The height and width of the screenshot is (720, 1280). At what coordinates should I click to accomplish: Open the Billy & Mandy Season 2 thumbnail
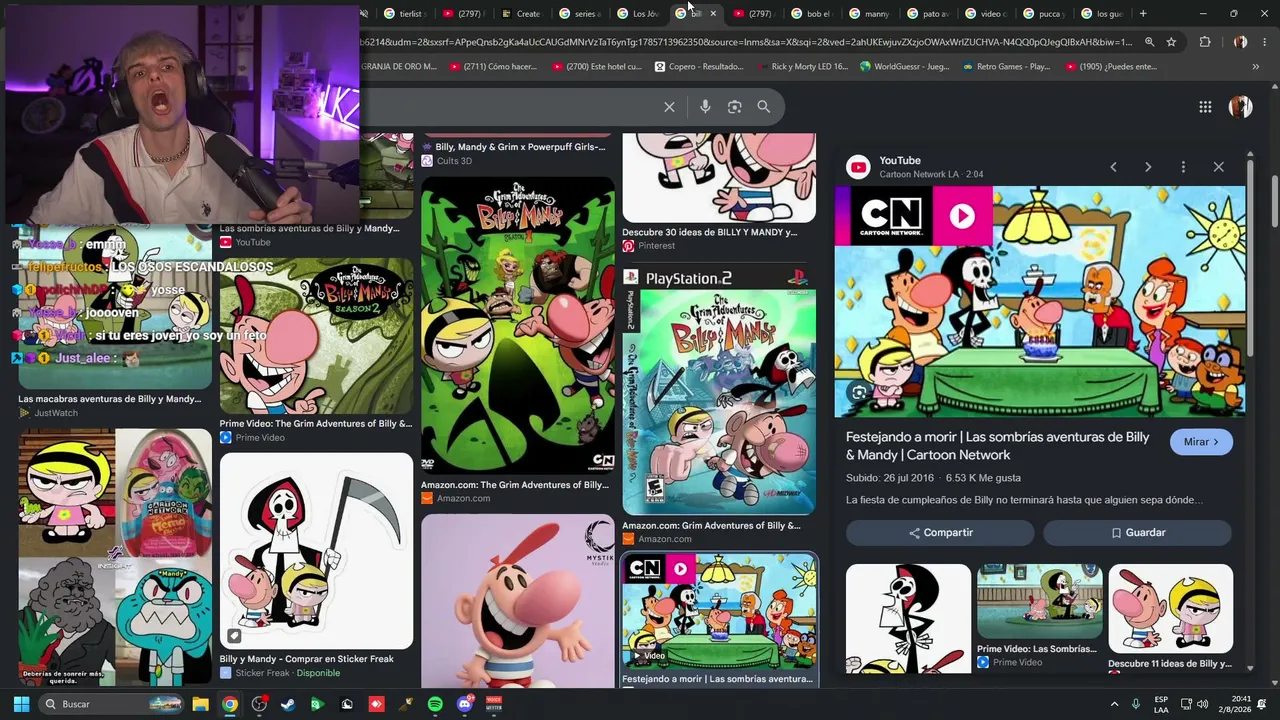tap(316, 336)
